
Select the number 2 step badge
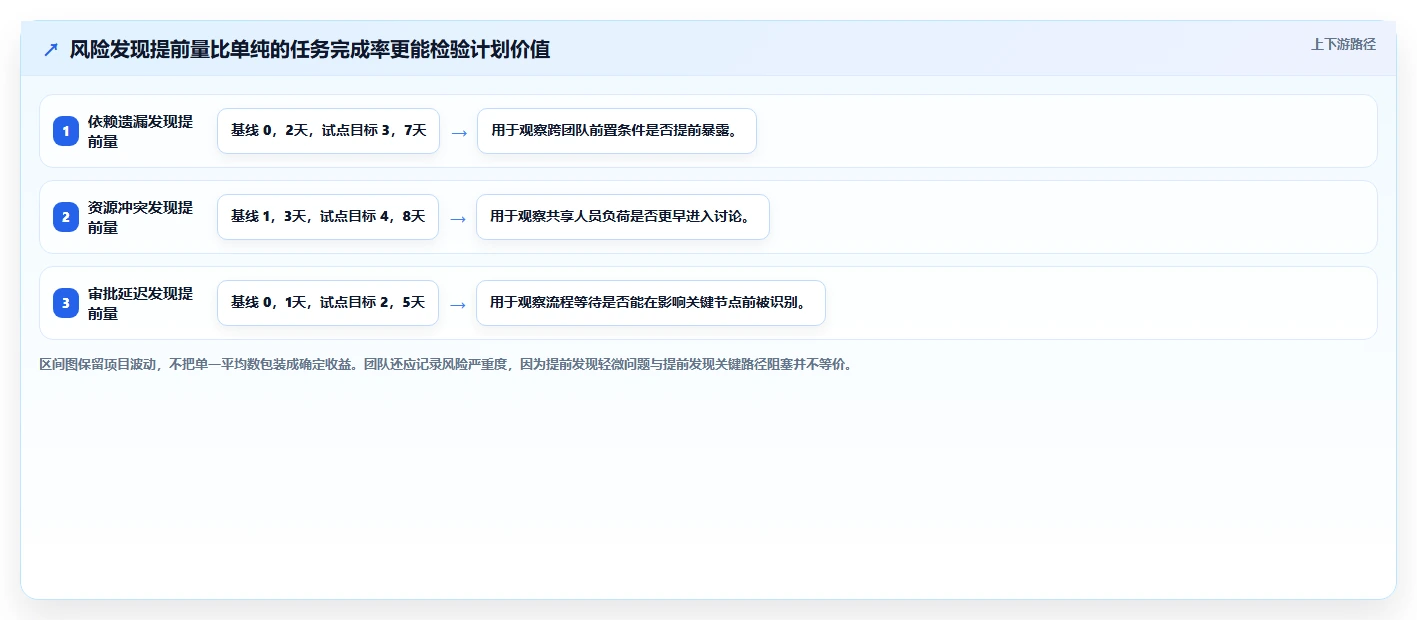(66, 217)
